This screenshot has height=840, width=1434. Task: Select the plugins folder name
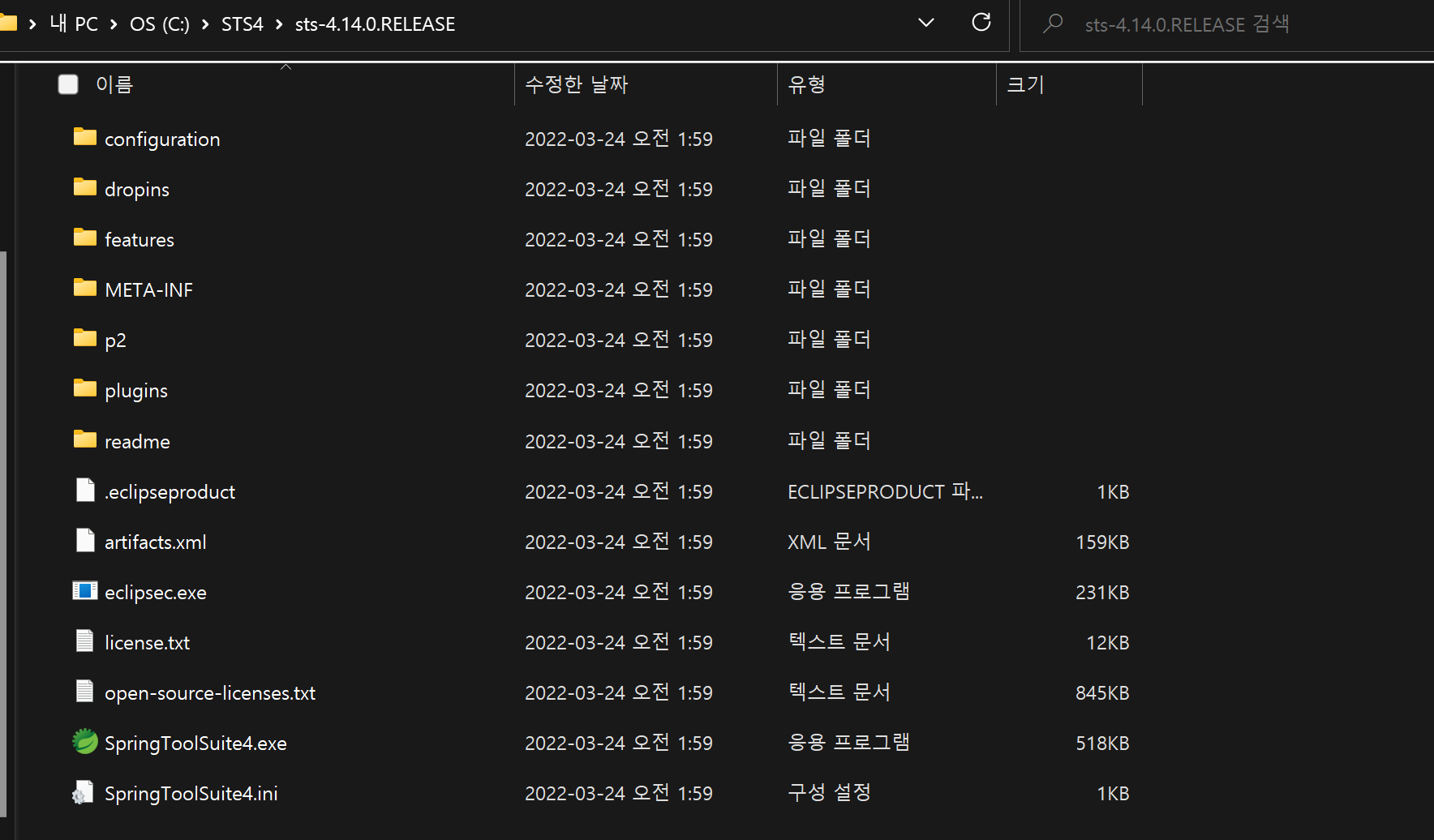pos(136,391)
